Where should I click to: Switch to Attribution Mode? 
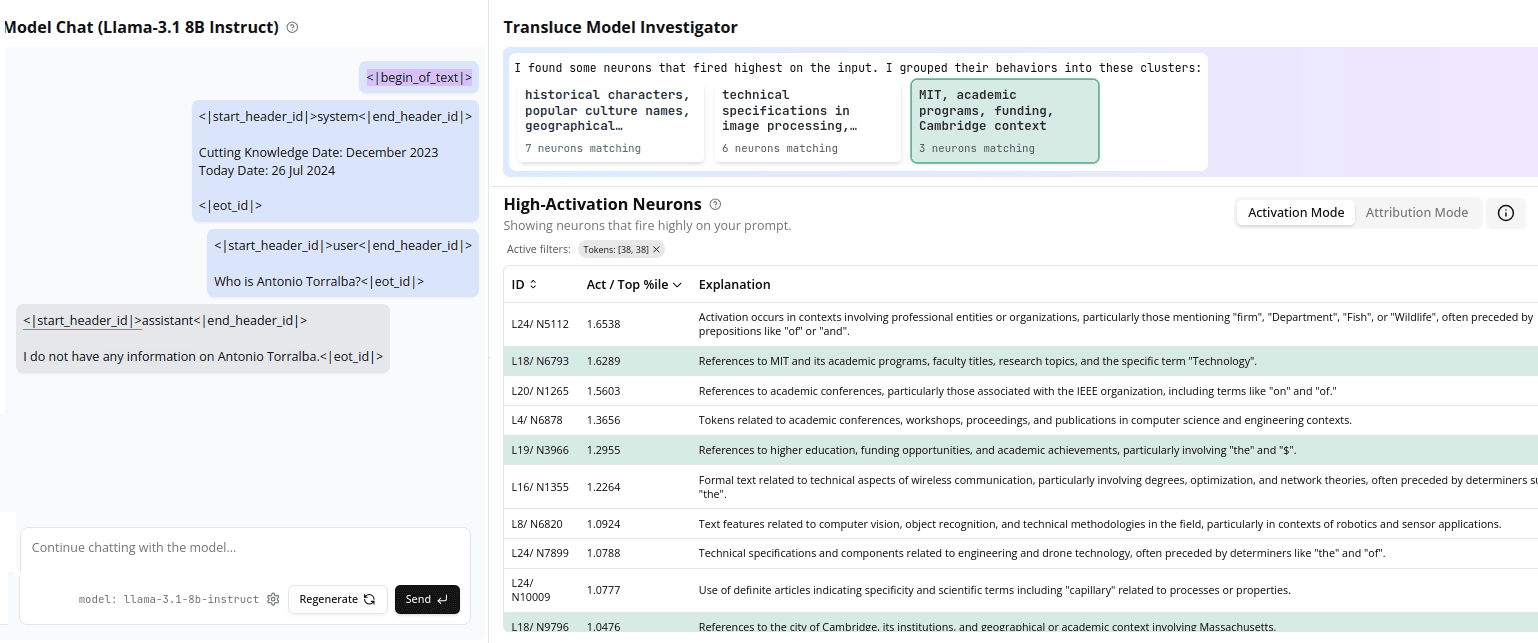(1417, 212)
